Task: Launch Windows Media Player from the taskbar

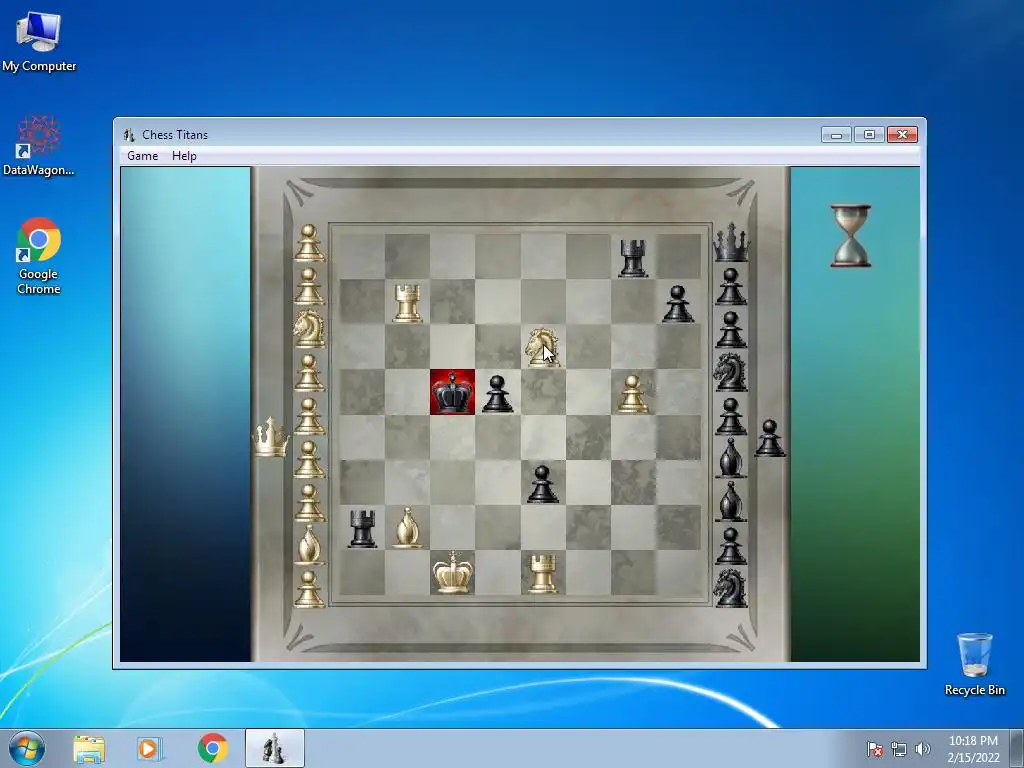Action: pos(150,749)
